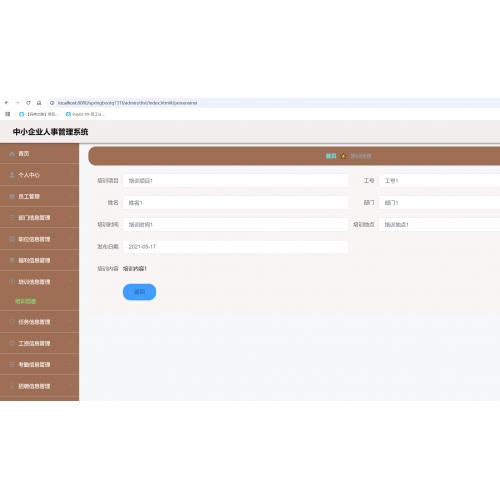Click the browser home icon
Viewport: 500px width, 500px height.
click(x=39, y=103)
